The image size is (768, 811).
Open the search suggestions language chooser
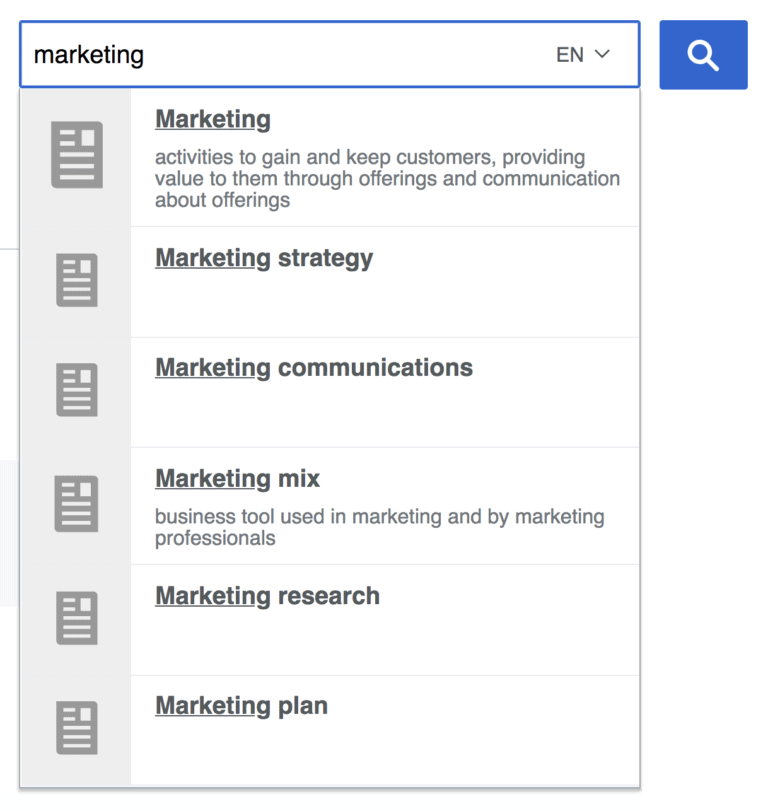pos(583,56)
